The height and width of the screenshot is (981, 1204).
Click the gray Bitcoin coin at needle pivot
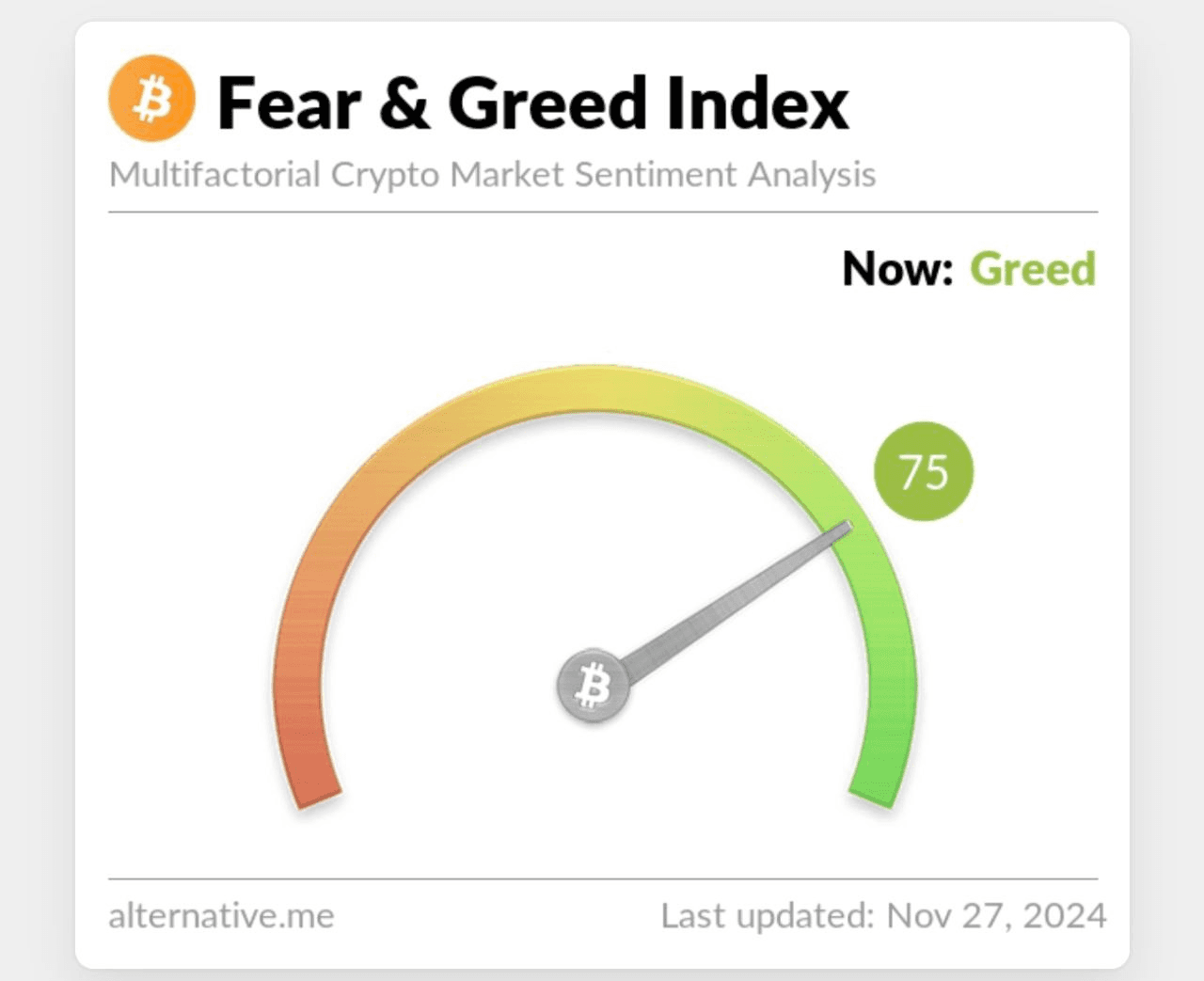[593, 686]
